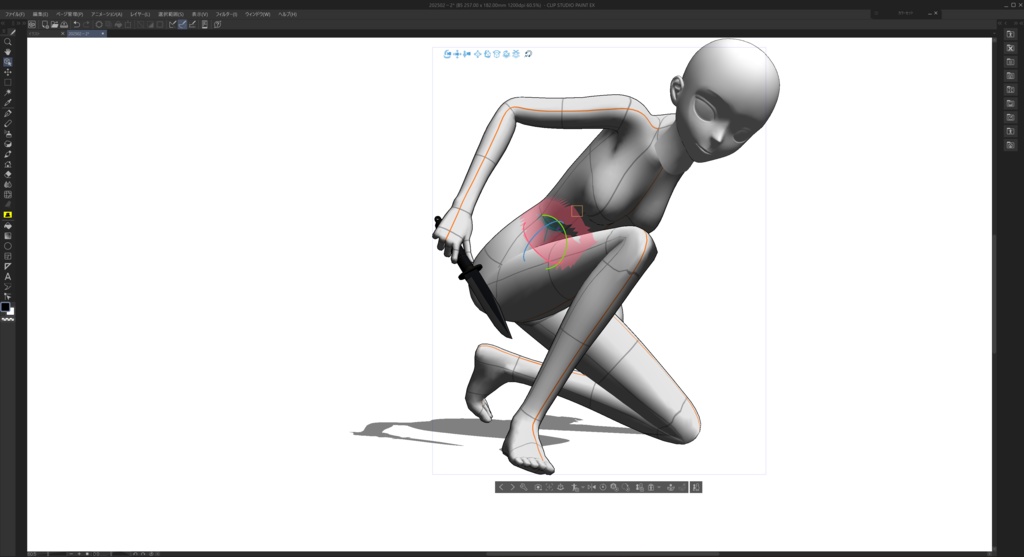The image size is (1024, 557).
Task: Select the camera pan manipulator icon
Action: (x=457, y=54)
